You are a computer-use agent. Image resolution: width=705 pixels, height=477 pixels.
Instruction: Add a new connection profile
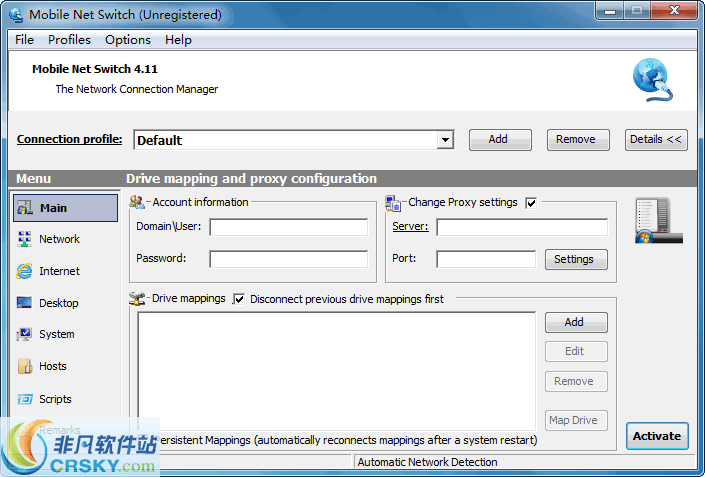click(x=500, y=140)
